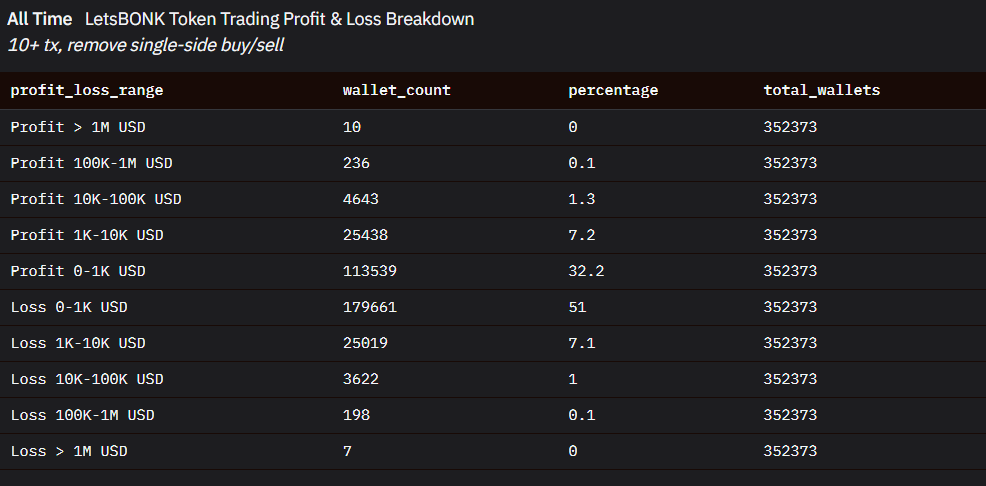Viewport: 986px width, 486px height.
Task: Click wallet count value 25438
Action: 365,235
